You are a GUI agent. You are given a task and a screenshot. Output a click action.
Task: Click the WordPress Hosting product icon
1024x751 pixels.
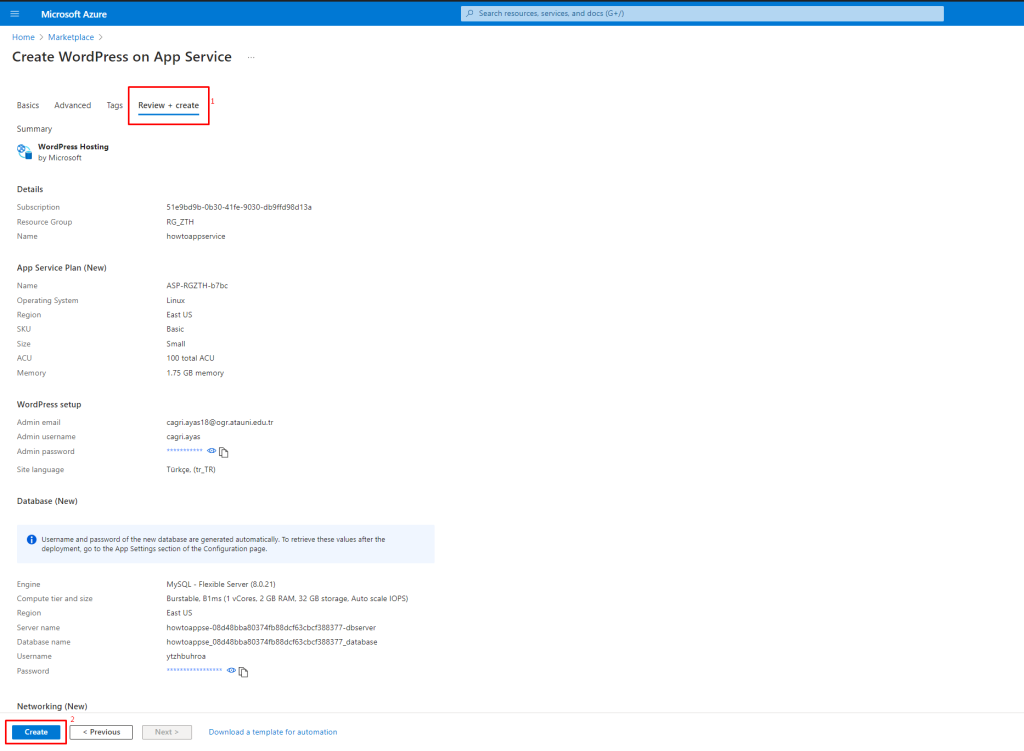coord(25,152)
